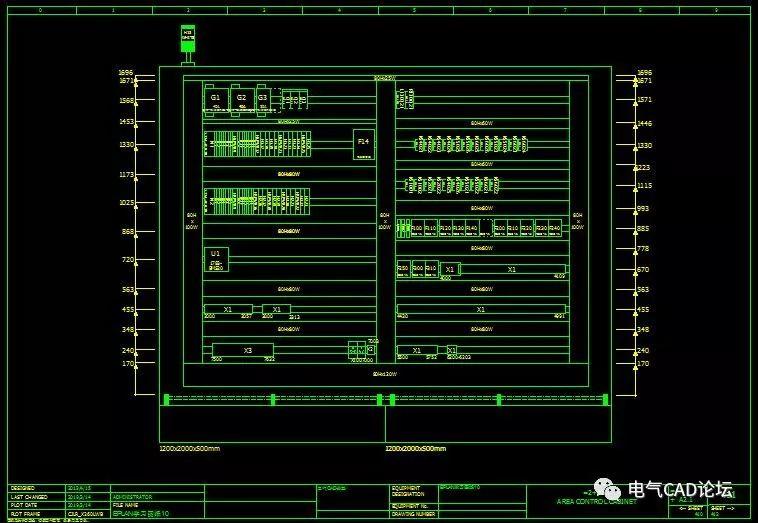Click the green signal lamp atop cabinet
758x523 pixels.
click(187, 39)
